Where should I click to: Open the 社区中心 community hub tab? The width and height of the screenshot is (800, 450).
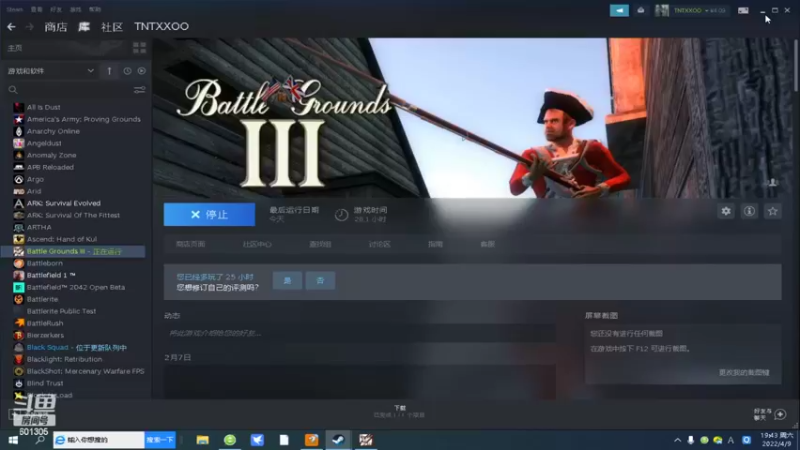257,244
